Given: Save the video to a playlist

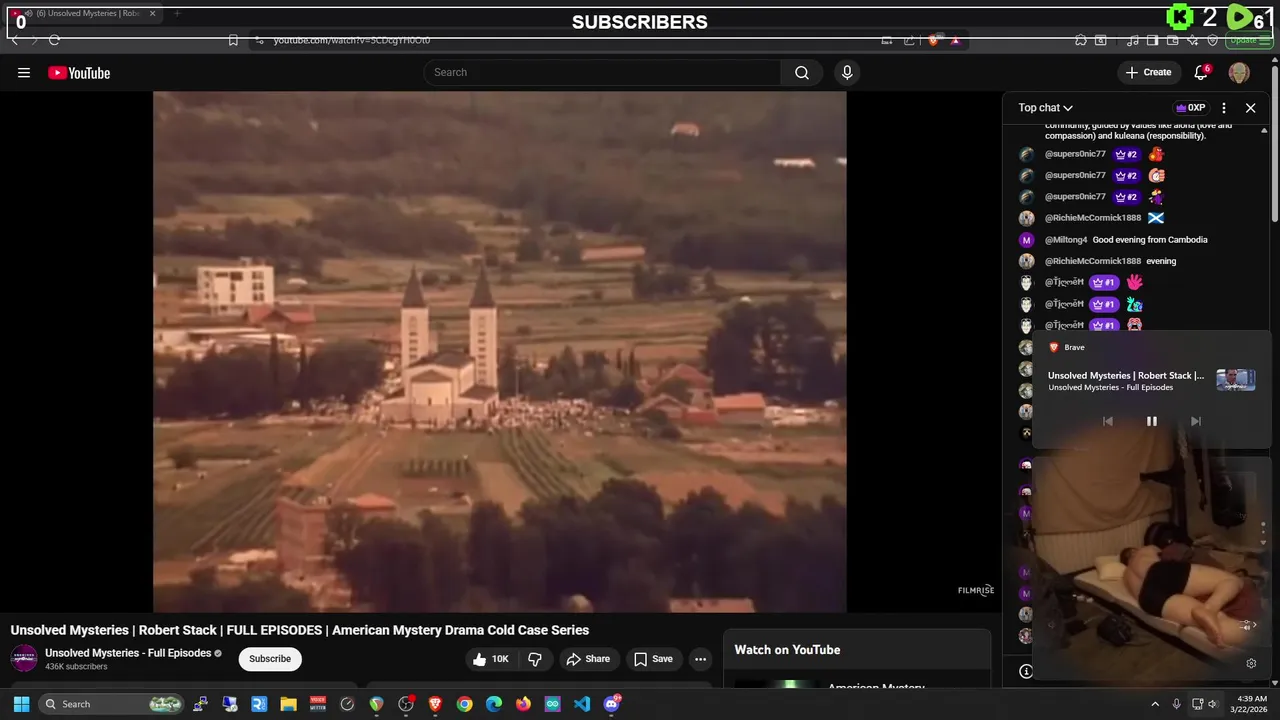Looking at the screenshot, I should tap(652, 659).
